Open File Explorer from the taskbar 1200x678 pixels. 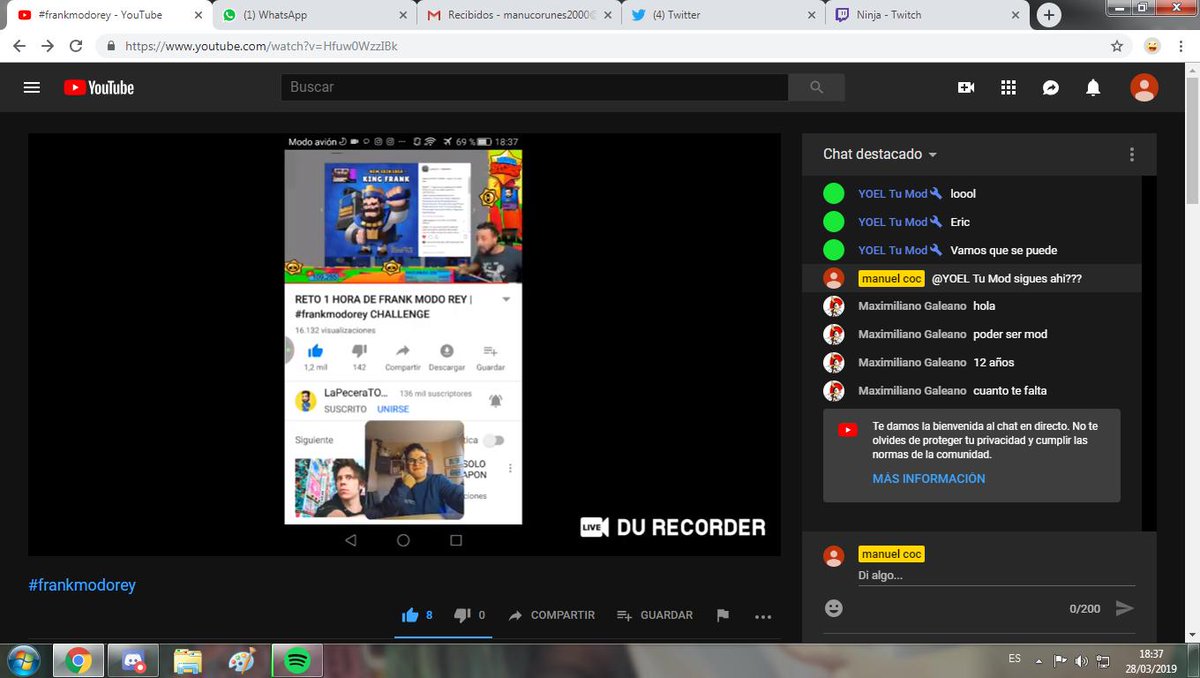point(188,661)
